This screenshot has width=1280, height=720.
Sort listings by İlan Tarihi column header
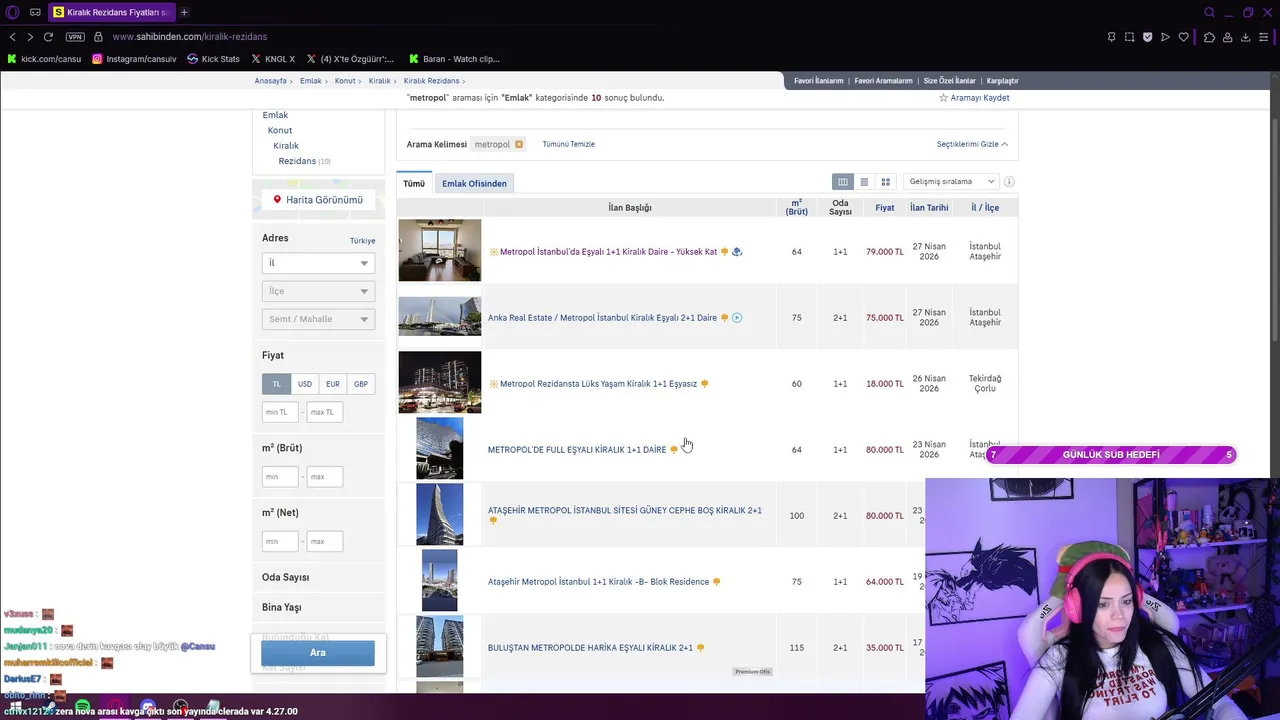tap(929, 208)
